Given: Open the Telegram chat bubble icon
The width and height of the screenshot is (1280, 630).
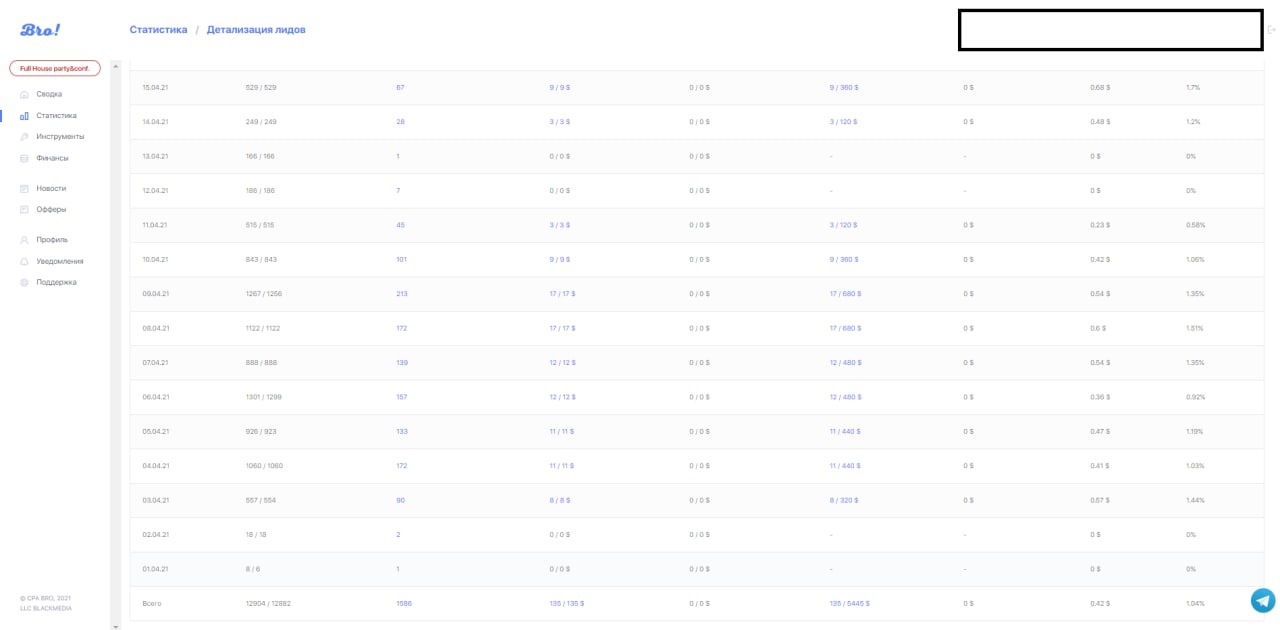Looking at the screenshot, I should coord(1263,600).
